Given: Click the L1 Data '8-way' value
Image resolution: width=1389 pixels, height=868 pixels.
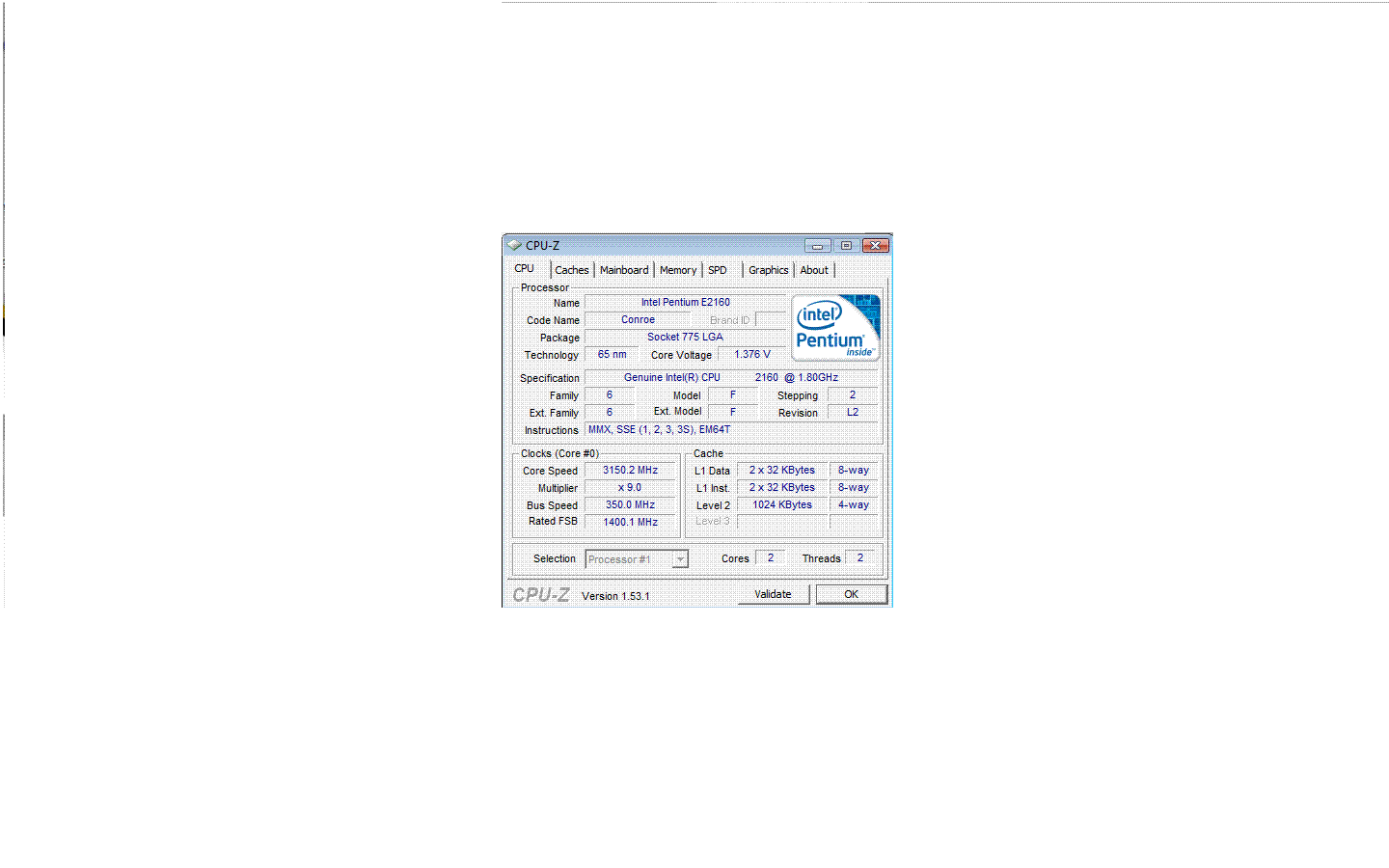Looking at the screenshot, I should pyautogui.click(x=854, y=470).
